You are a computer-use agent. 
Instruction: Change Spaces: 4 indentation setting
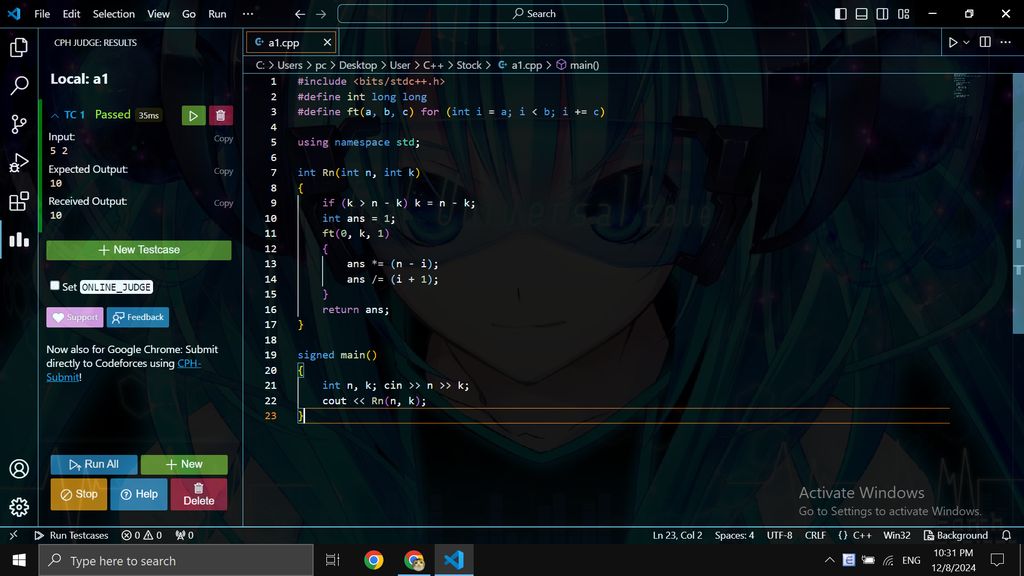click(734, 535)
